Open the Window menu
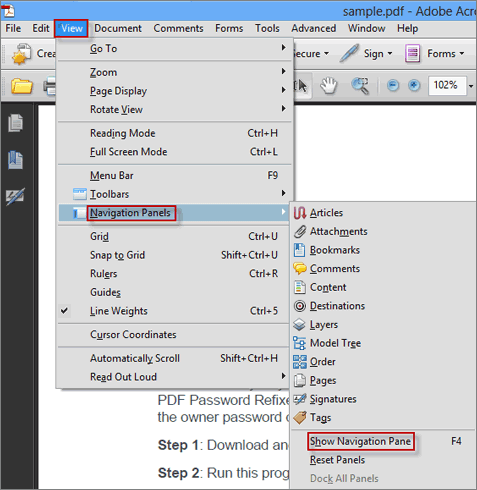The width and height of the screenshot is (477, 490). pos(367,28)
